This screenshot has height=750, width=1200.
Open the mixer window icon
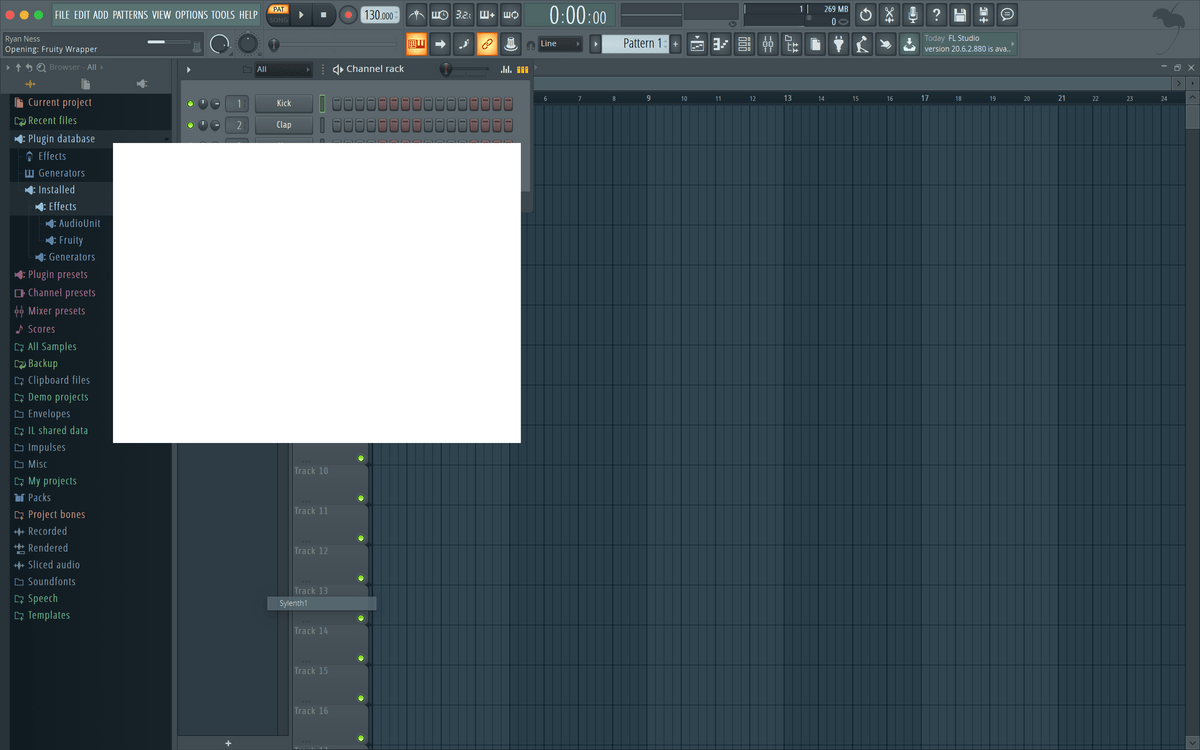pyautogui.click(x=768, y=44)
